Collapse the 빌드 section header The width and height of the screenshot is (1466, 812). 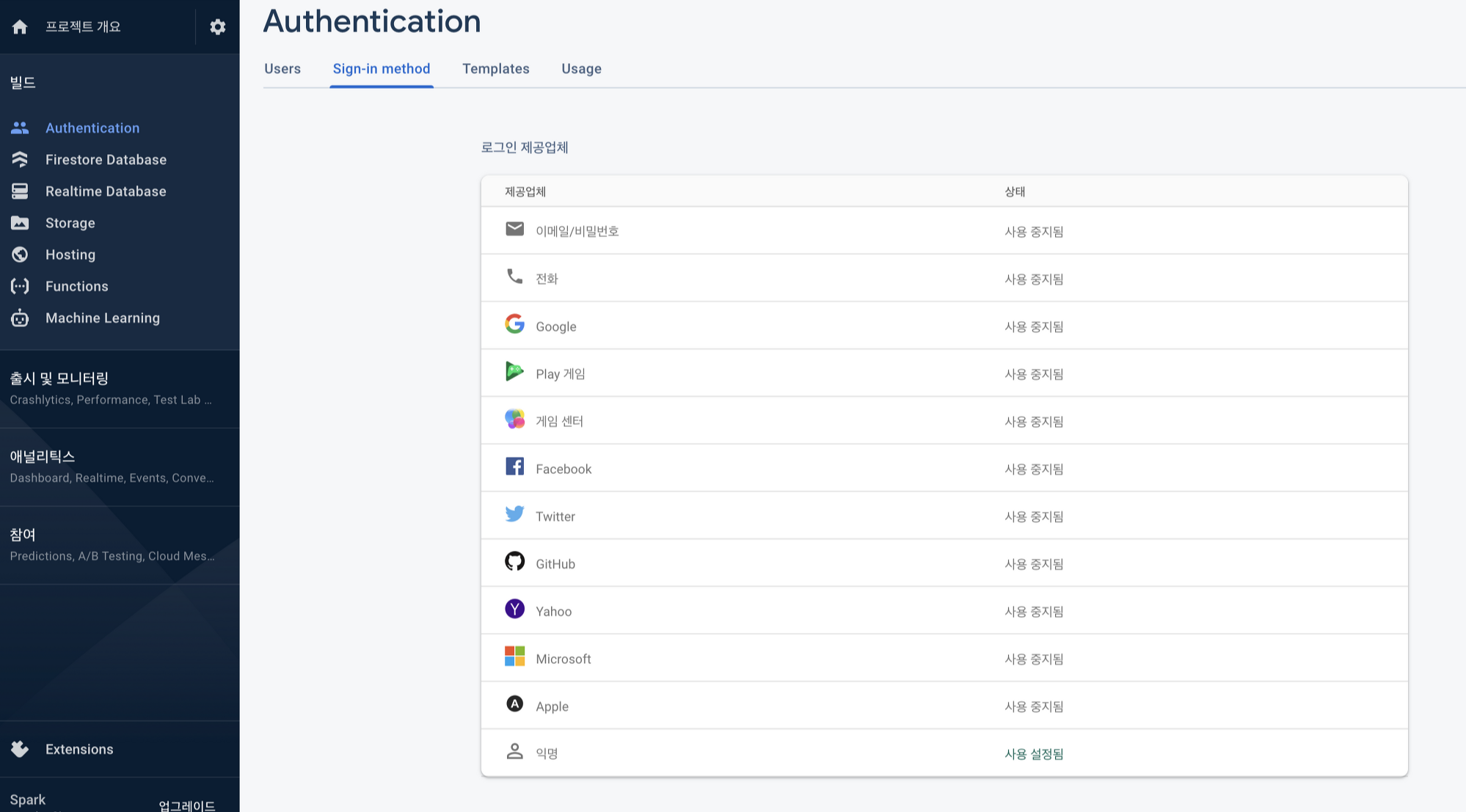23,82
